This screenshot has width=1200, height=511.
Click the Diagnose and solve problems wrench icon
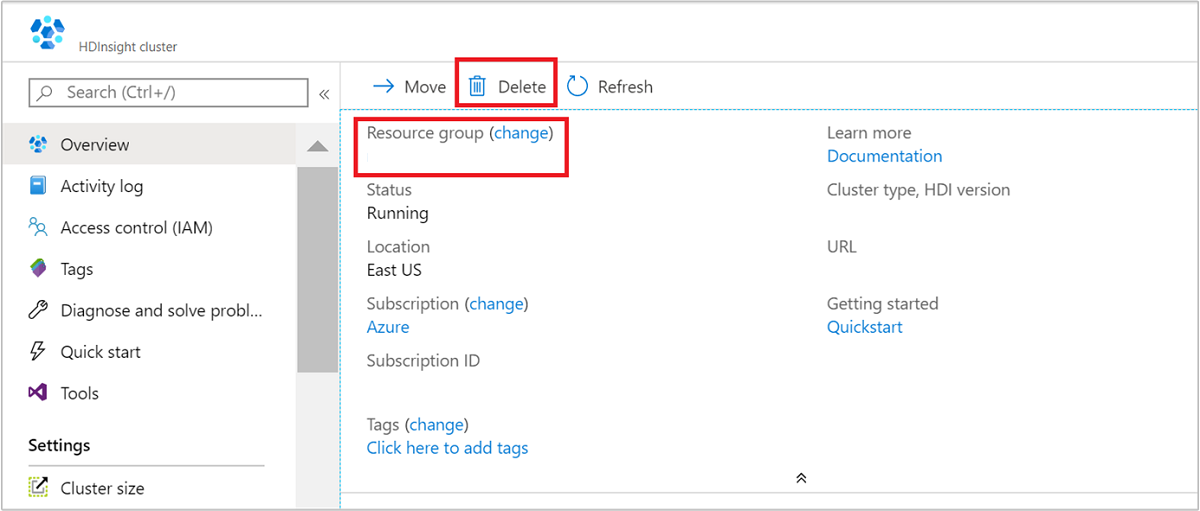click(38, 311)
